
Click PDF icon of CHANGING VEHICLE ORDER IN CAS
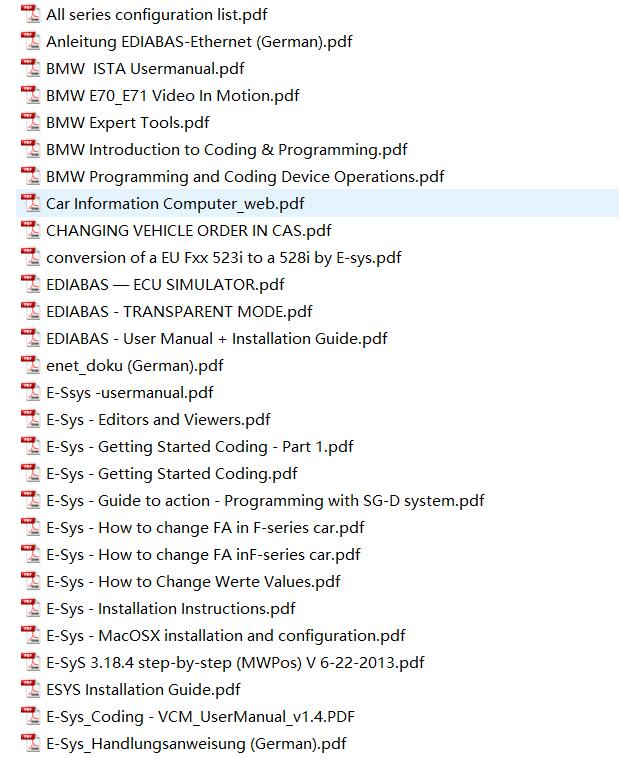(30, 230)
